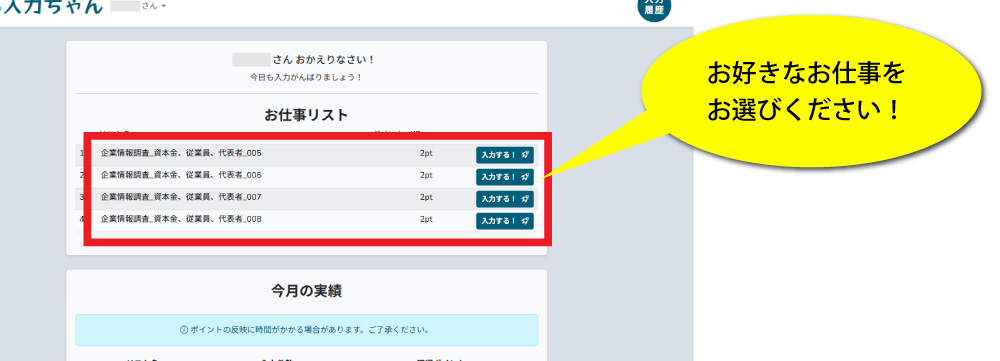Screen dimensions: 1000x361
Task: Click 入力する！ button for 代表者_006 row
Action: pos(504,177)
